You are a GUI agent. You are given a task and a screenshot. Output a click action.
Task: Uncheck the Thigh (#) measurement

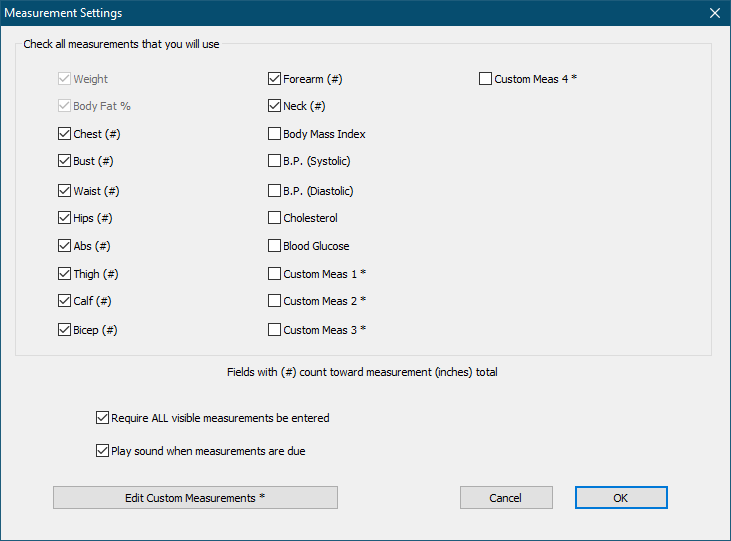click(65, 274)
